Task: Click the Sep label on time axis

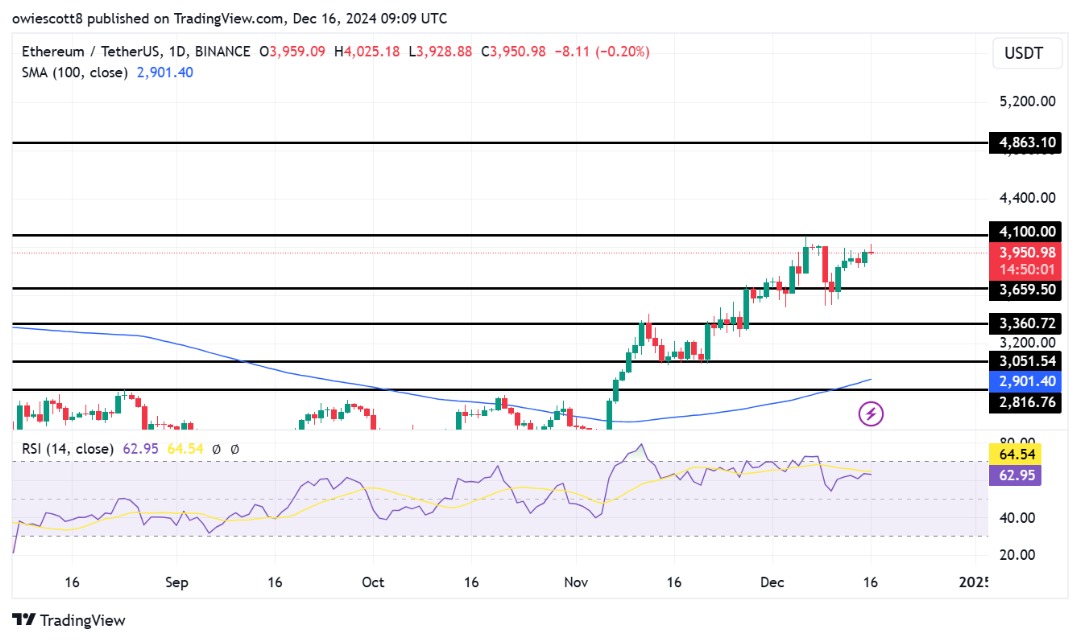Action: pyautogui.click(x=176, y=581)
